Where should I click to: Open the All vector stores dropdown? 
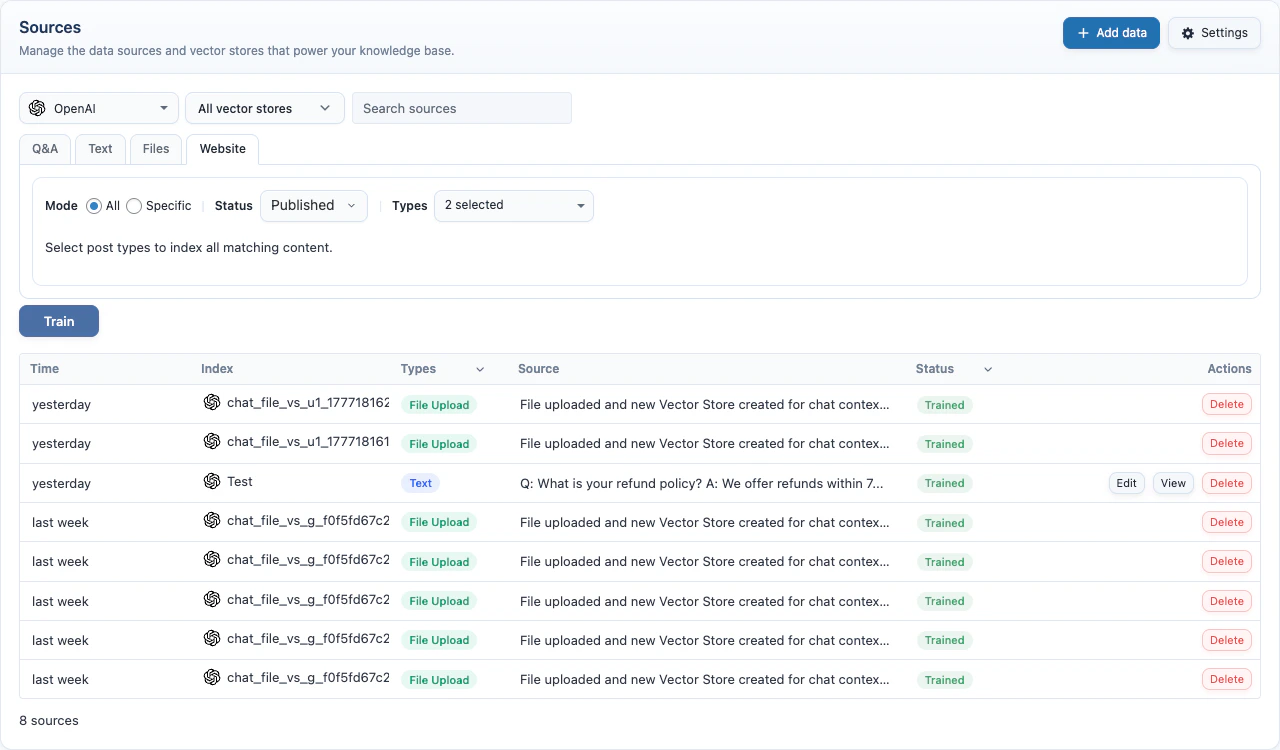click(264, 107)
